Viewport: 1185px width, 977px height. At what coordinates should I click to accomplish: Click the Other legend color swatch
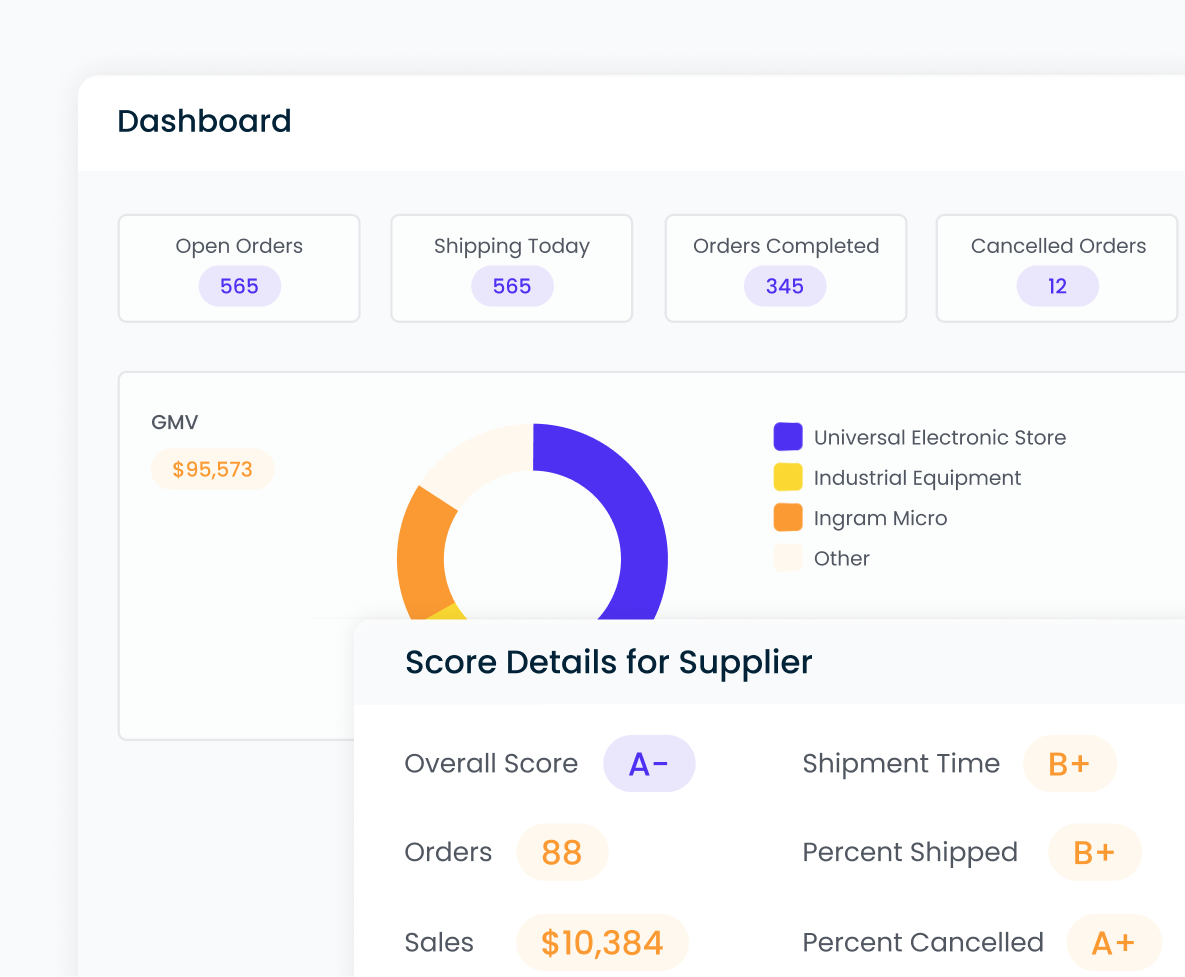point(788,558)
